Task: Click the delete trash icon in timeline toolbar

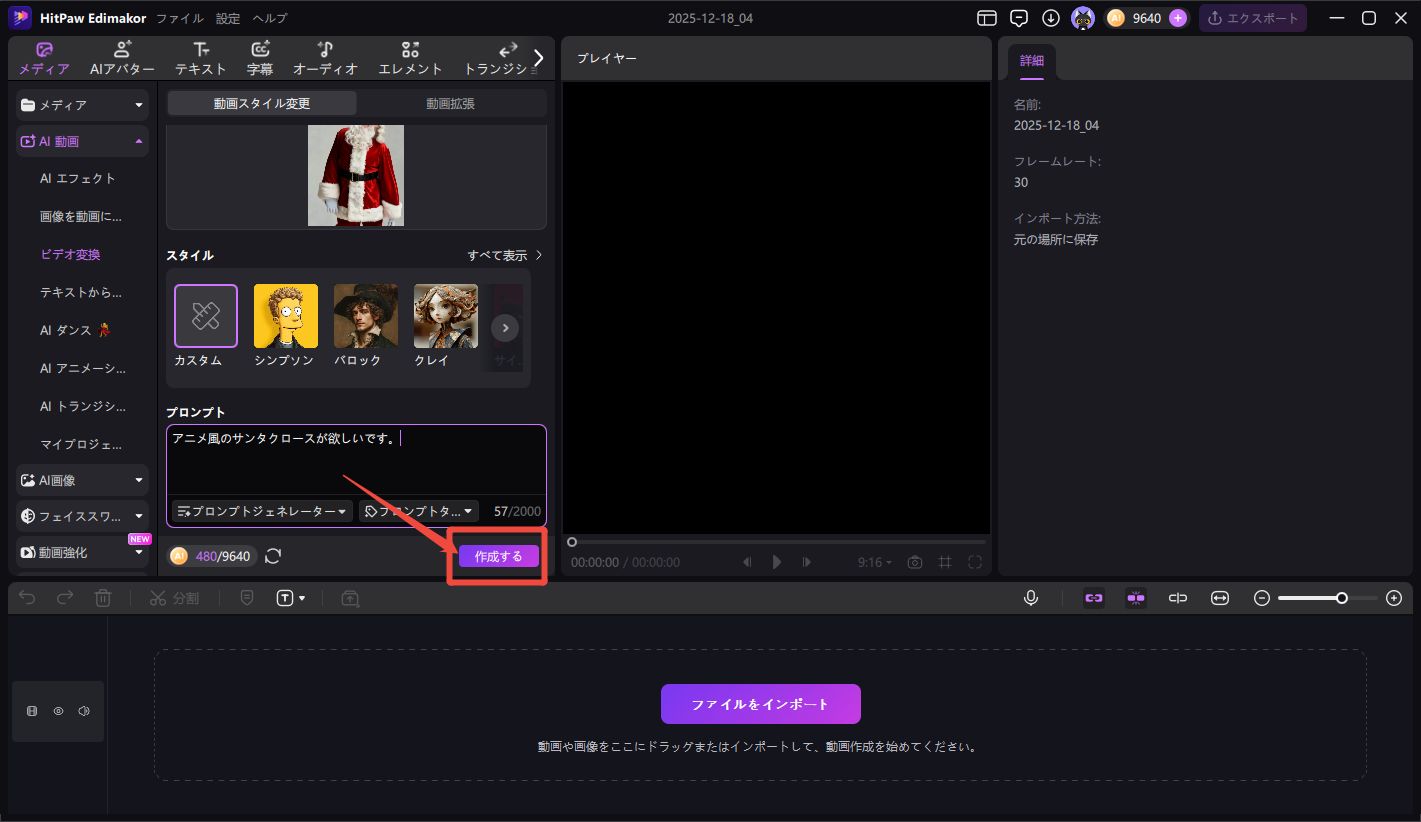Action: [x=103, y=598]
